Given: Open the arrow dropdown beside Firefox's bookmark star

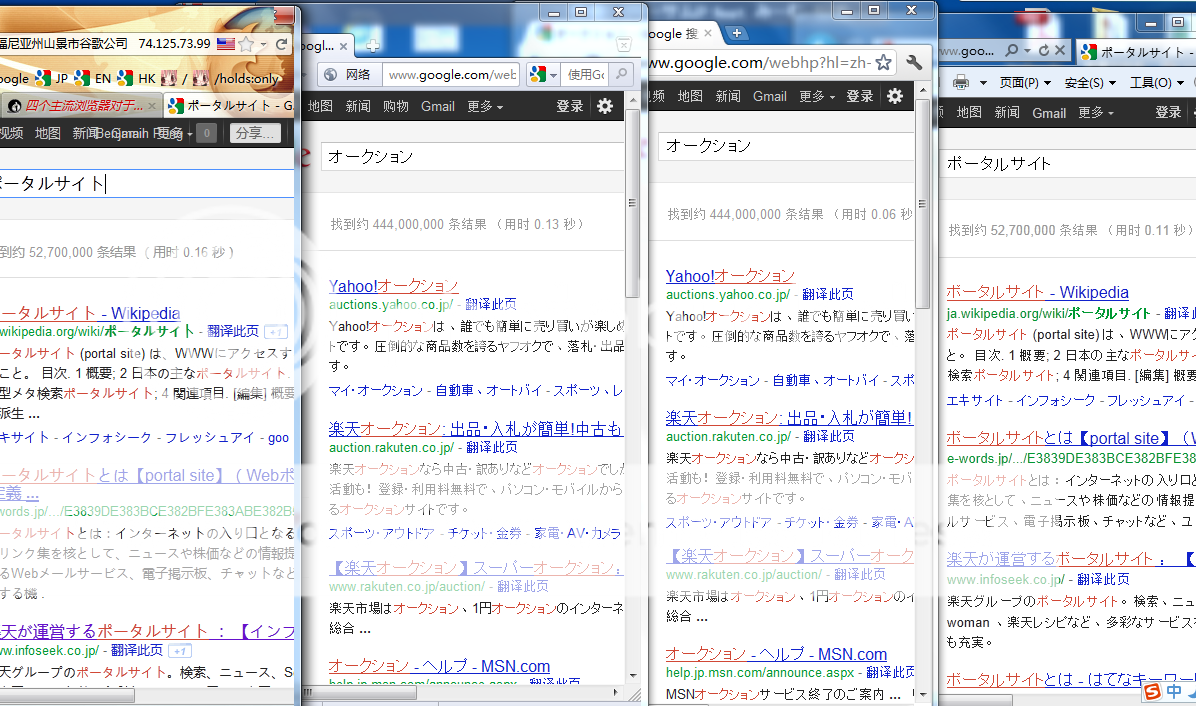Looking at the screenshot, I should (x=263, y=44).
